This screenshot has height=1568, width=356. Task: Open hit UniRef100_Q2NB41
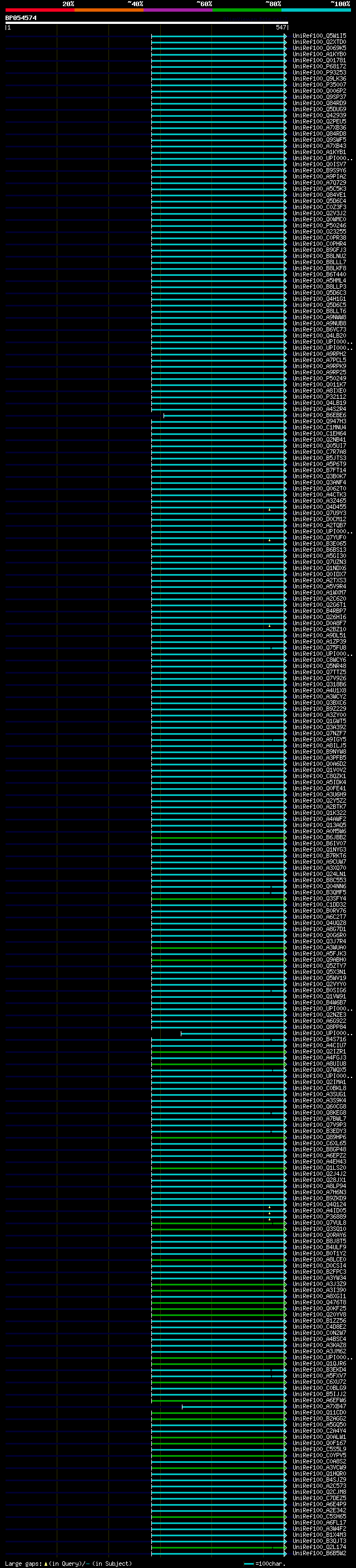[319, 439]
